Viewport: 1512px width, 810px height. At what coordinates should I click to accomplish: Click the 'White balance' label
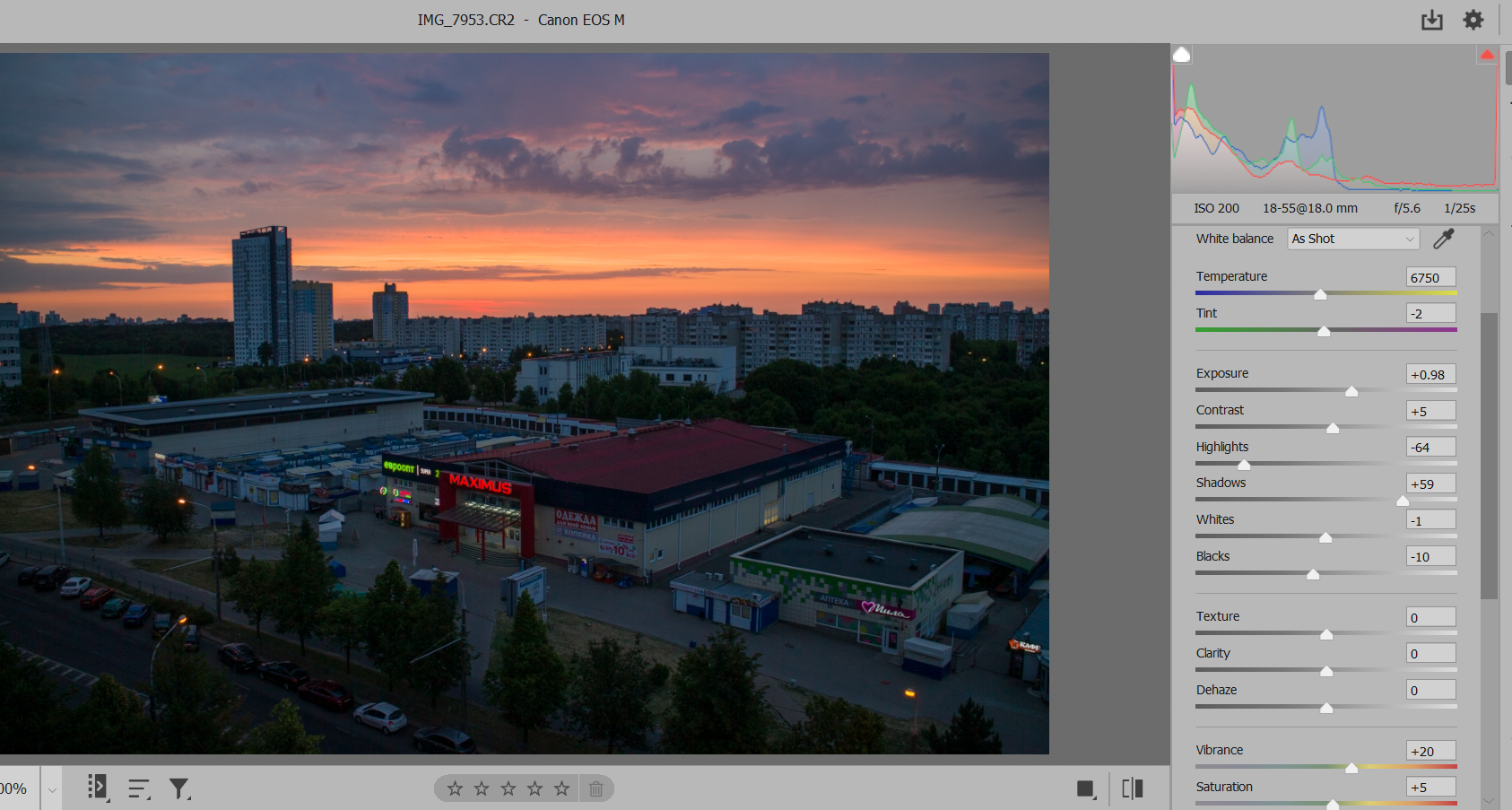click(1235, 239)
